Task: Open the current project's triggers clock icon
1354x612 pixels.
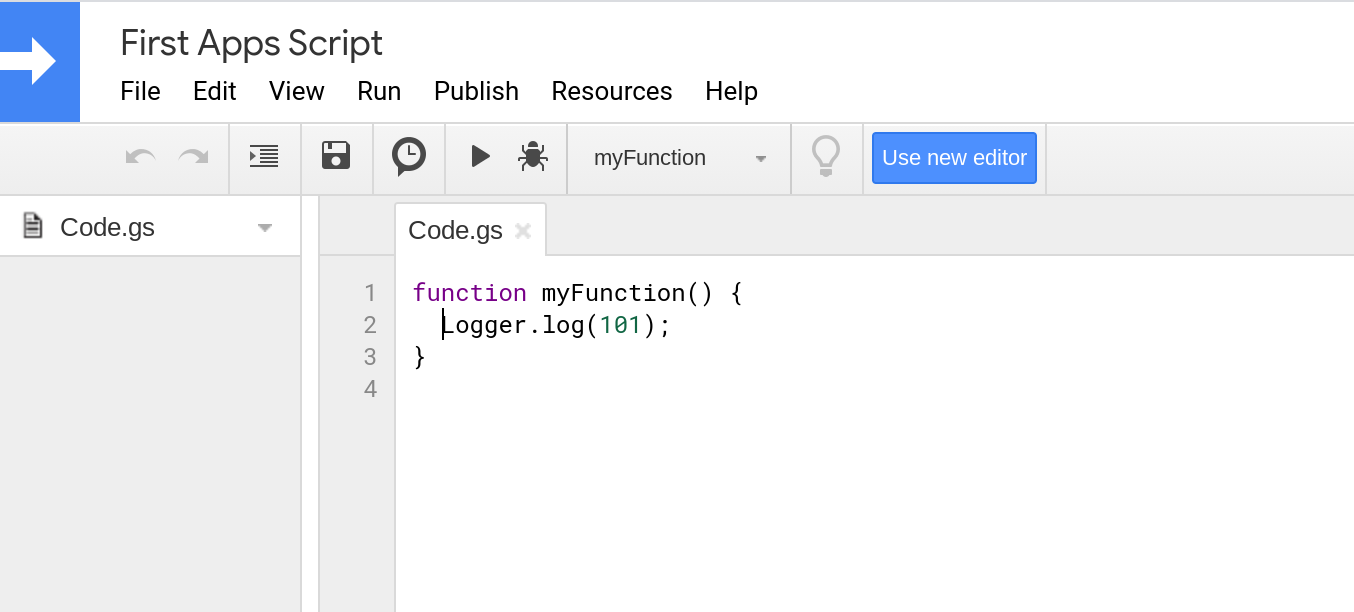Action: pyautogui.click(x=408, y=157)
